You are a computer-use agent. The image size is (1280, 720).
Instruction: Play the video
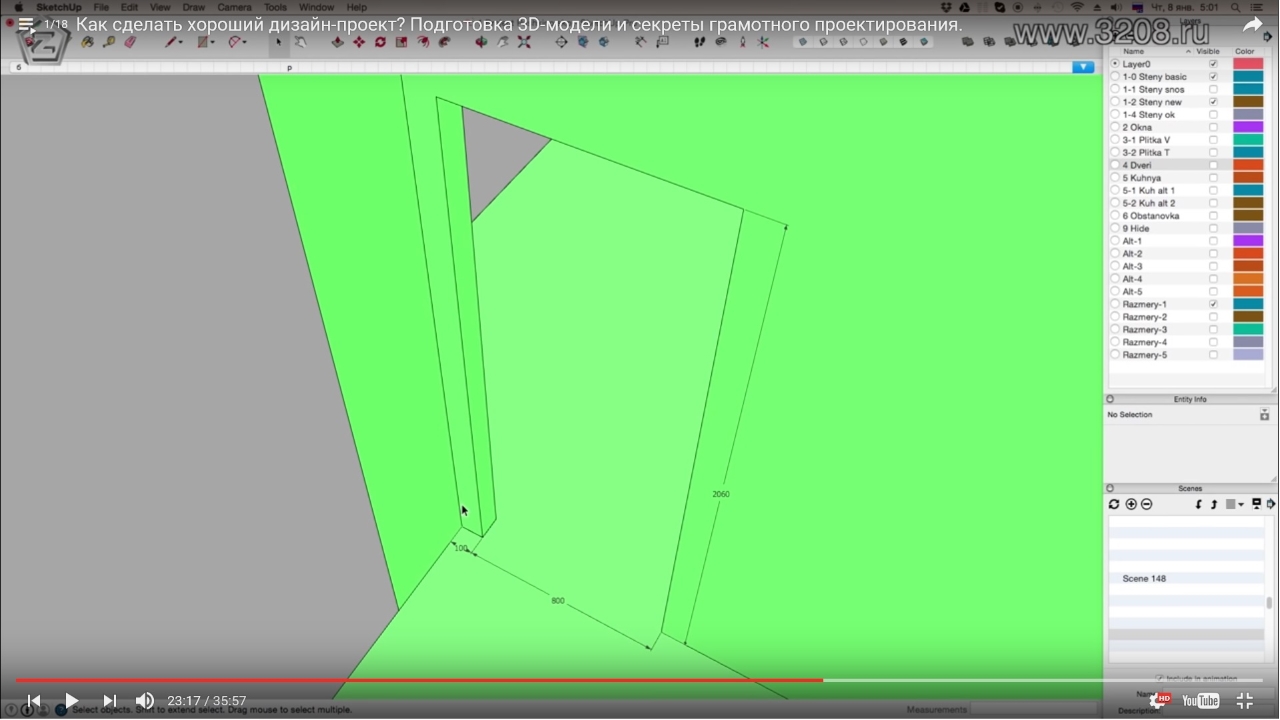(71, 701)
